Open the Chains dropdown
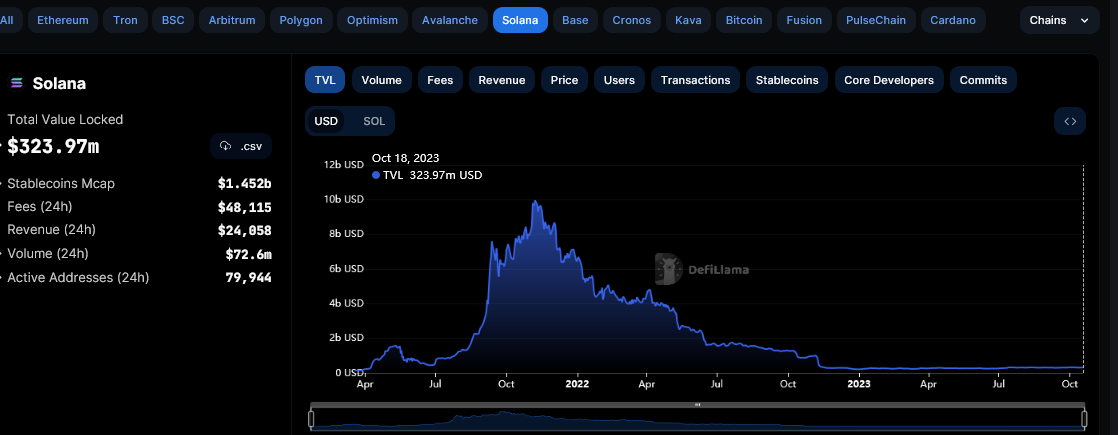Viewport: 1118px width, 435px height. [1060, 20]
